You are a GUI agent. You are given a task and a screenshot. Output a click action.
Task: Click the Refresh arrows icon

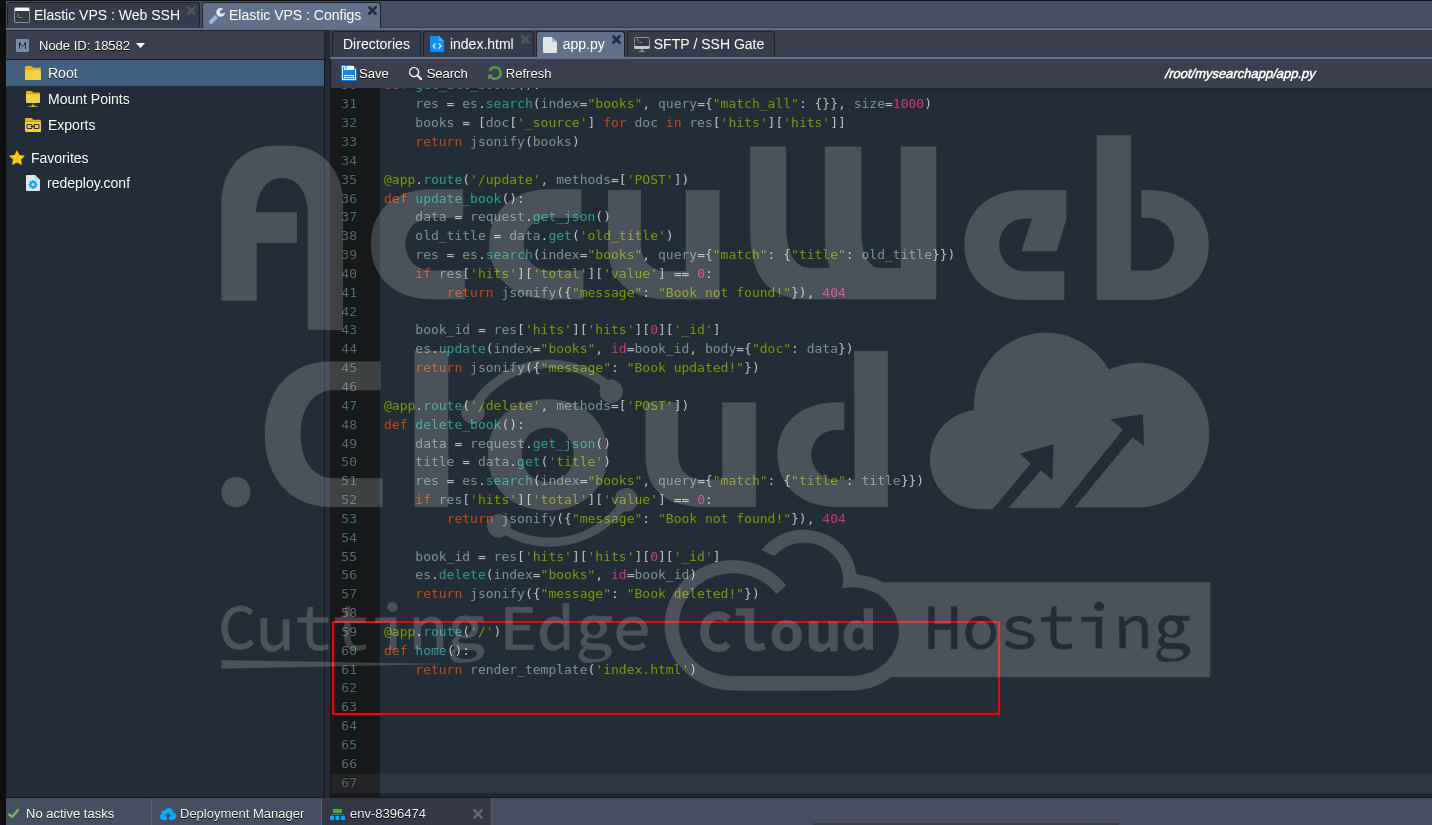click(x=495, y=73)
